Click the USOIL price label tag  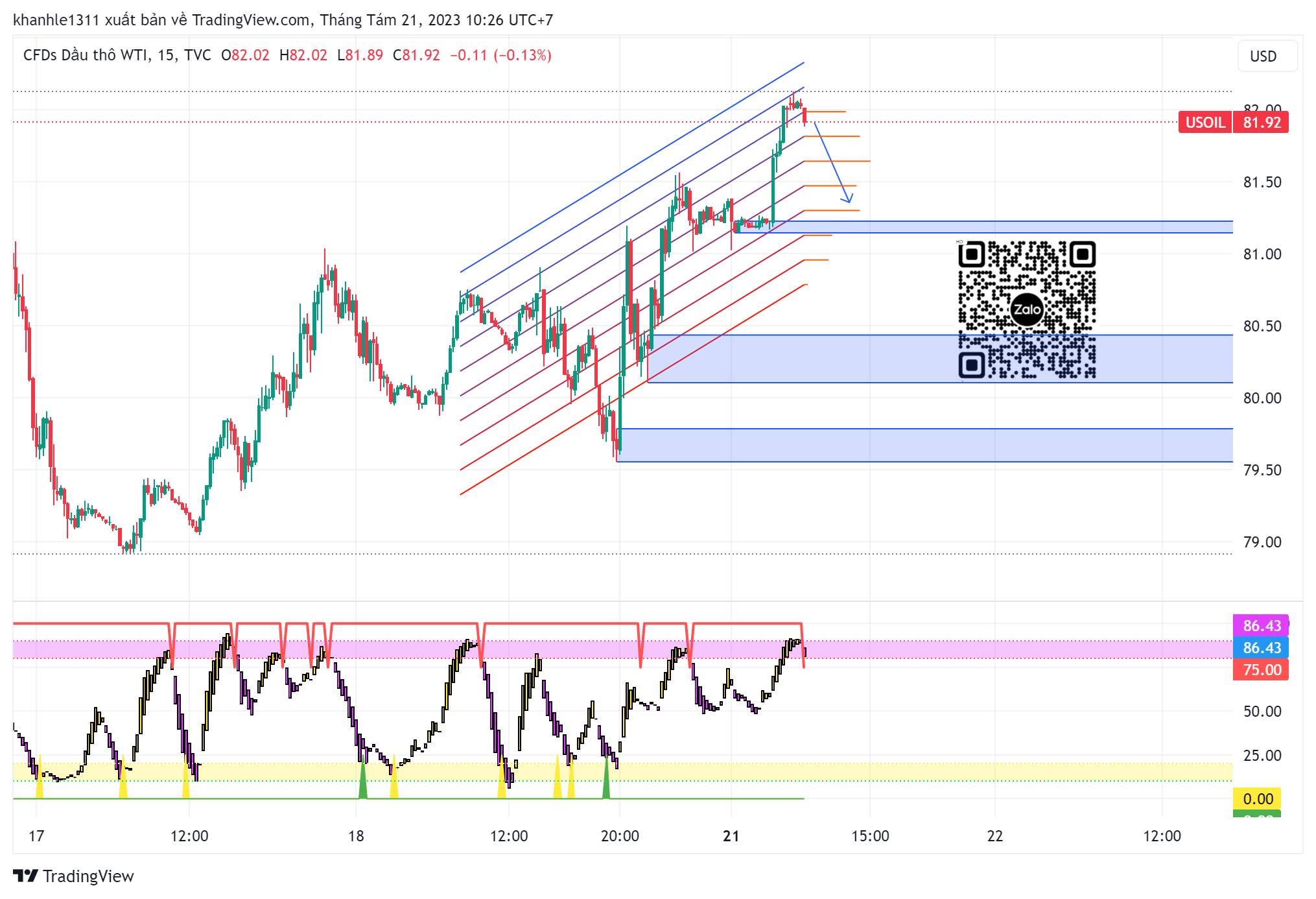[1204, 123]
